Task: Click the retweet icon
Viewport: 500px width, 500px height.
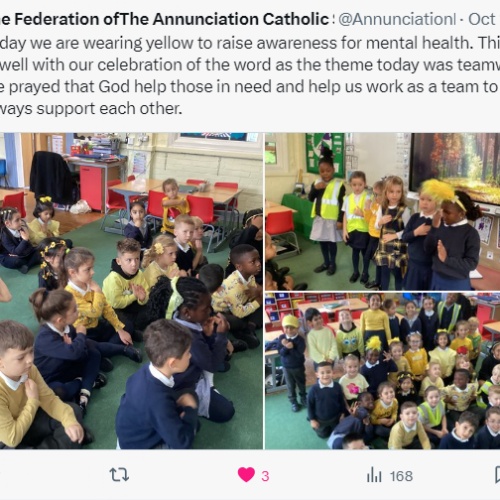Action: (119, 475)
